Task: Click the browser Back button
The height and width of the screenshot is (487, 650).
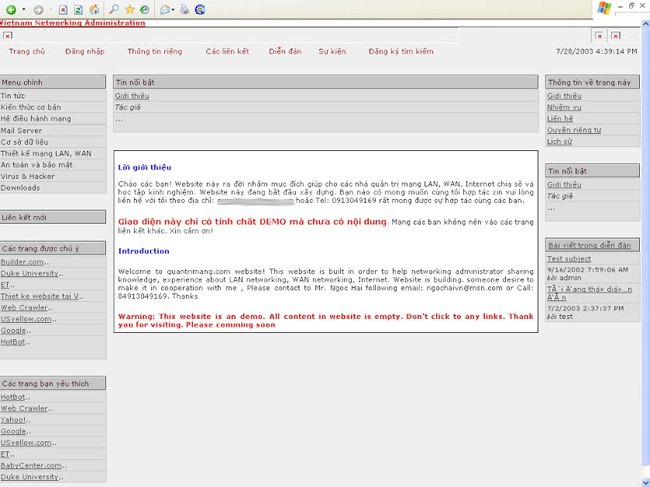Action: (9, 9)
